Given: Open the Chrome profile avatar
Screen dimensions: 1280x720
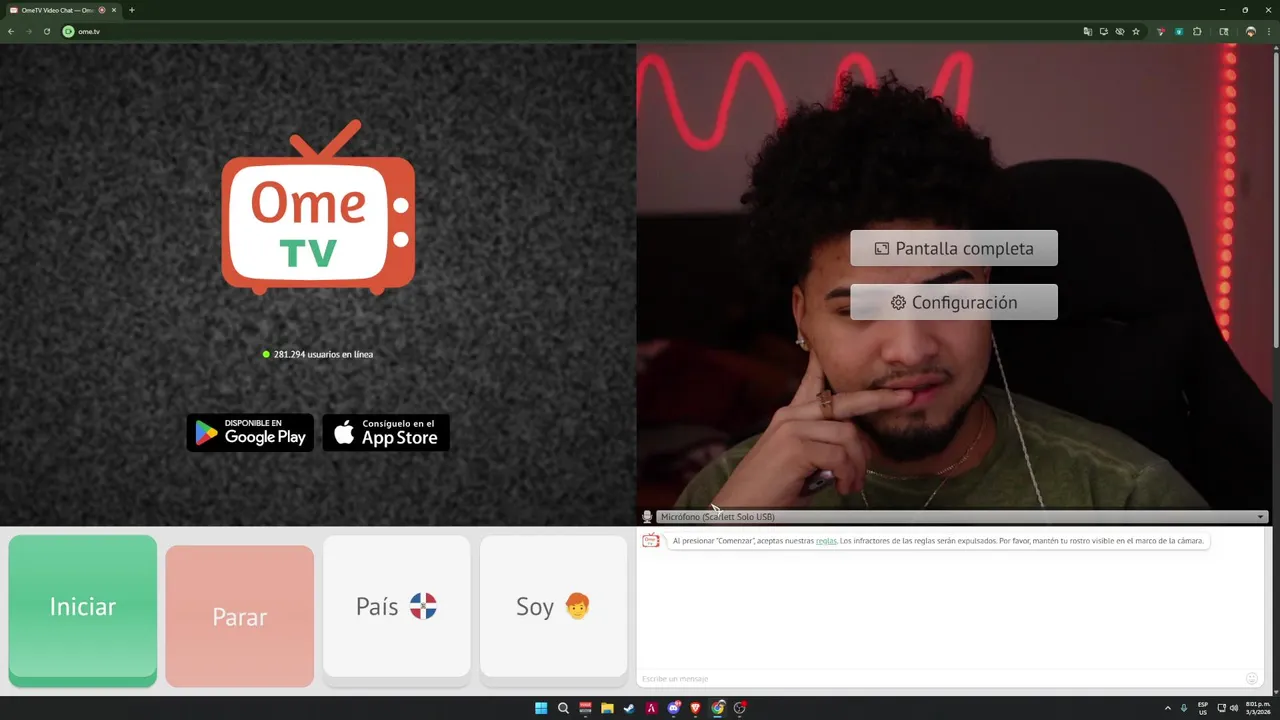Looking at the screenshot, I should click(1250, 32).
